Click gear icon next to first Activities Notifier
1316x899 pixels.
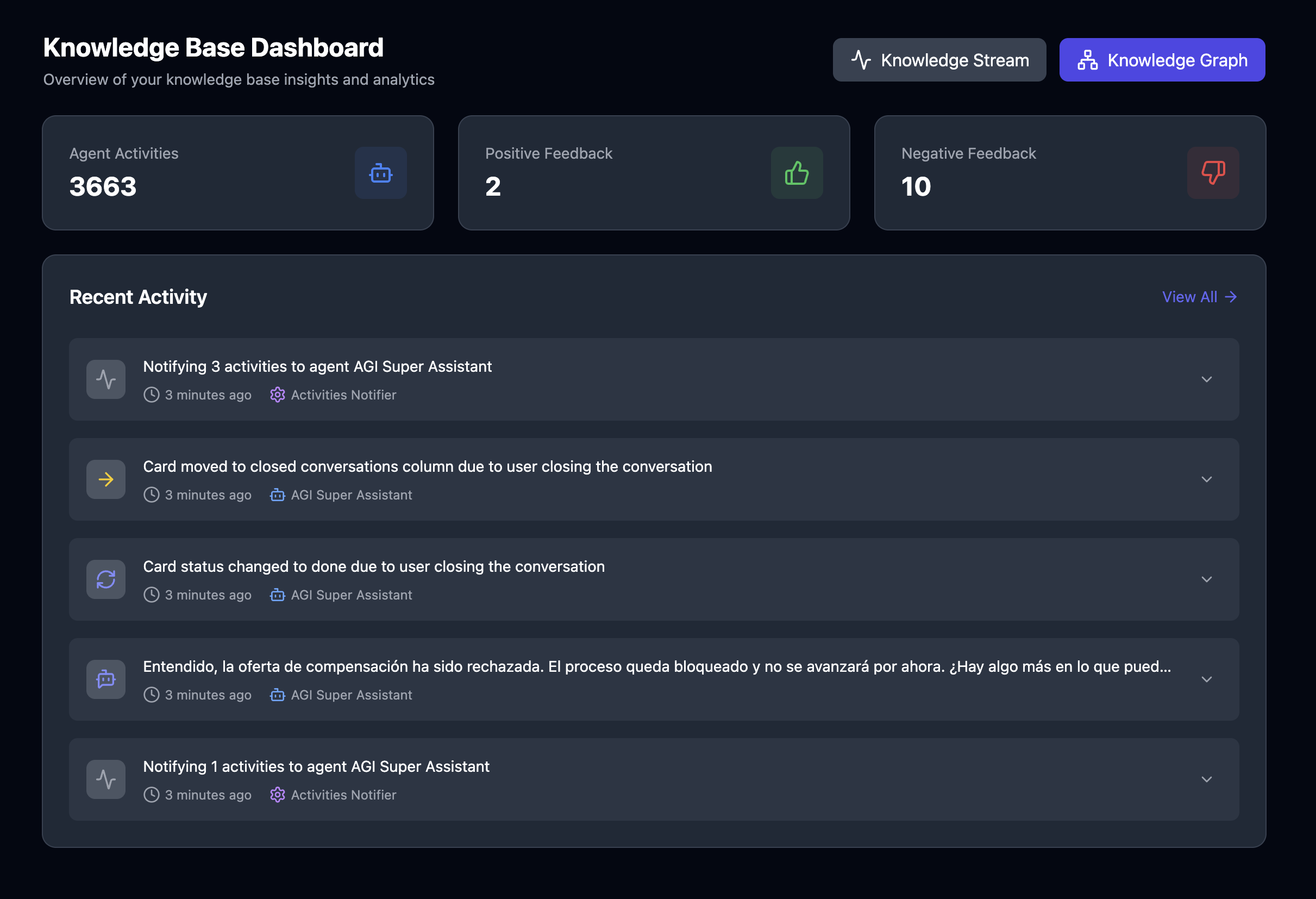pyautogui.click(x=278, y=395)
